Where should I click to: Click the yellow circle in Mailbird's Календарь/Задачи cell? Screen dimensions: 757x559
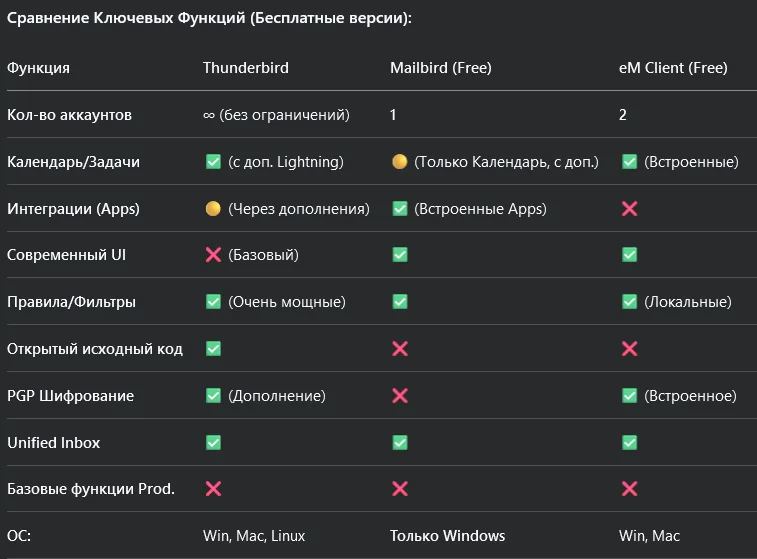click(x=400, y=162)
